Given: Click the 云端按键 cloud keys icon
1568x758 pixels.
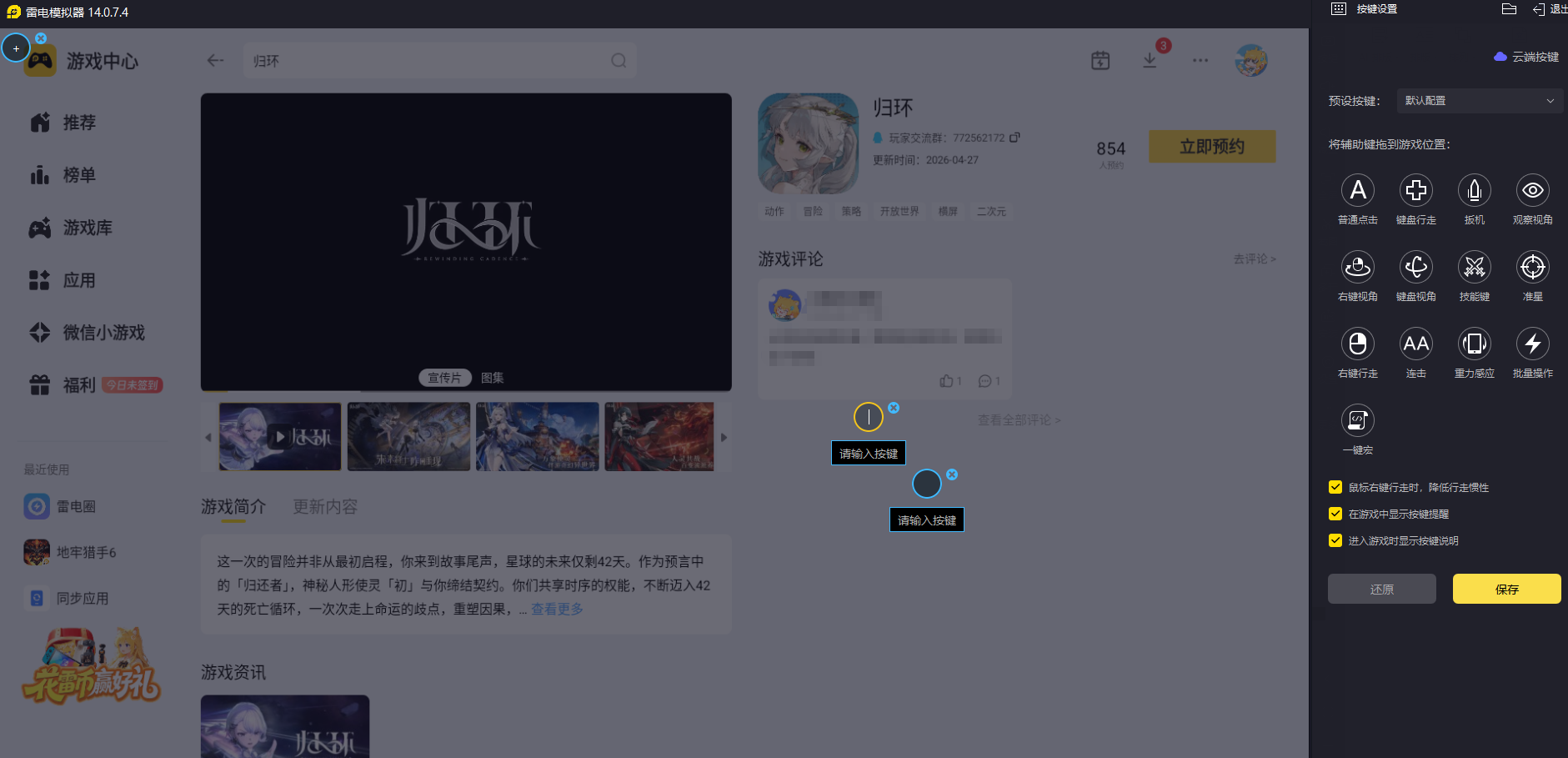Looking at the screenshot, I should point(1500,57).
